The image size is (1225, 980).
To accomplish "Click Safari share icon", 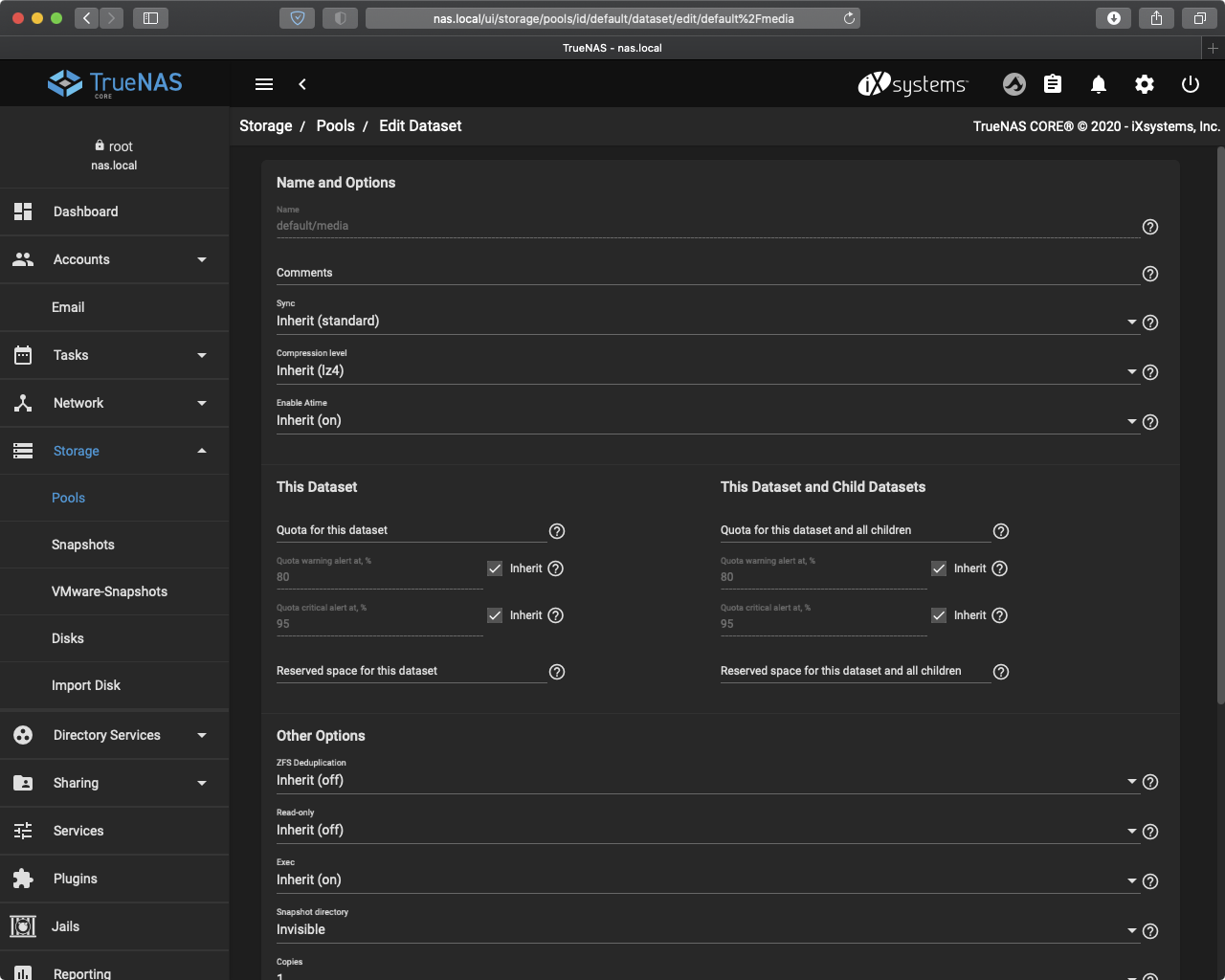I will point(1156,18).
